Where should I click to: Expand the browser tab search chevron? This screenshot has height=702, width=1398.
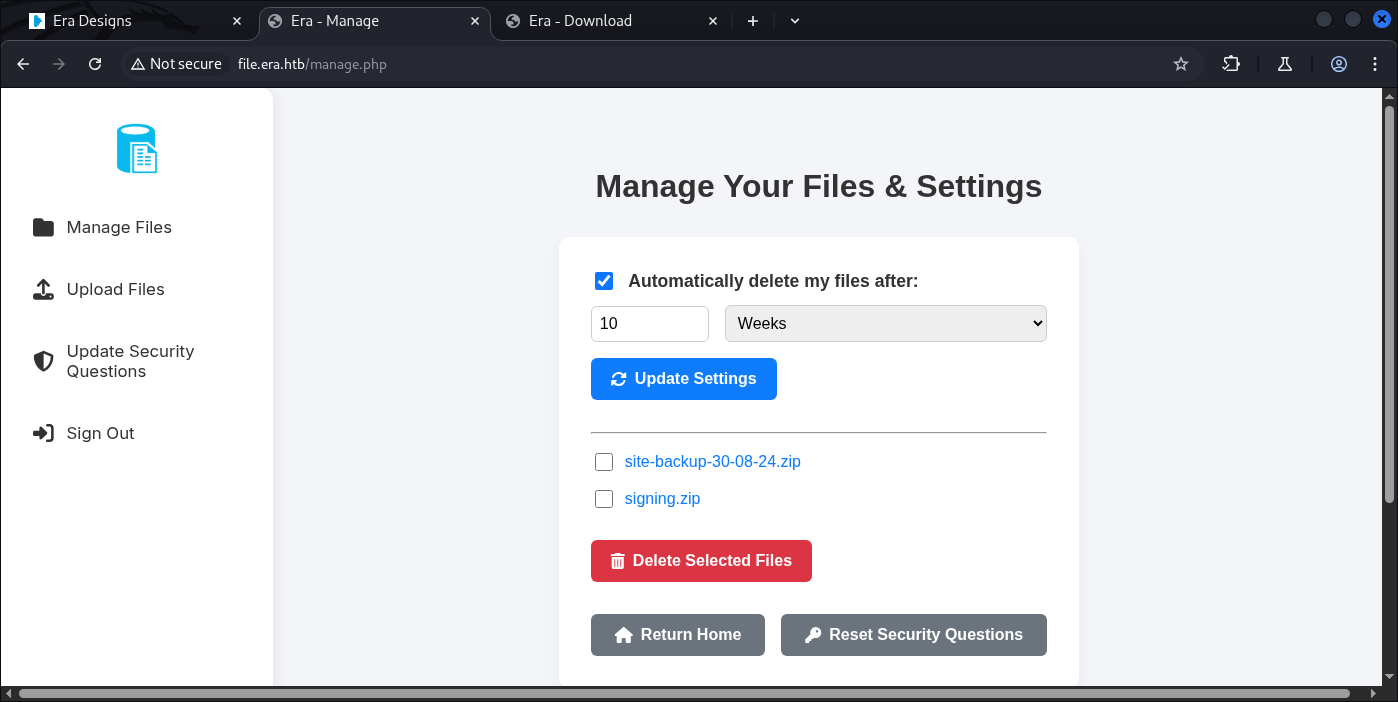(x=795, y=21)
